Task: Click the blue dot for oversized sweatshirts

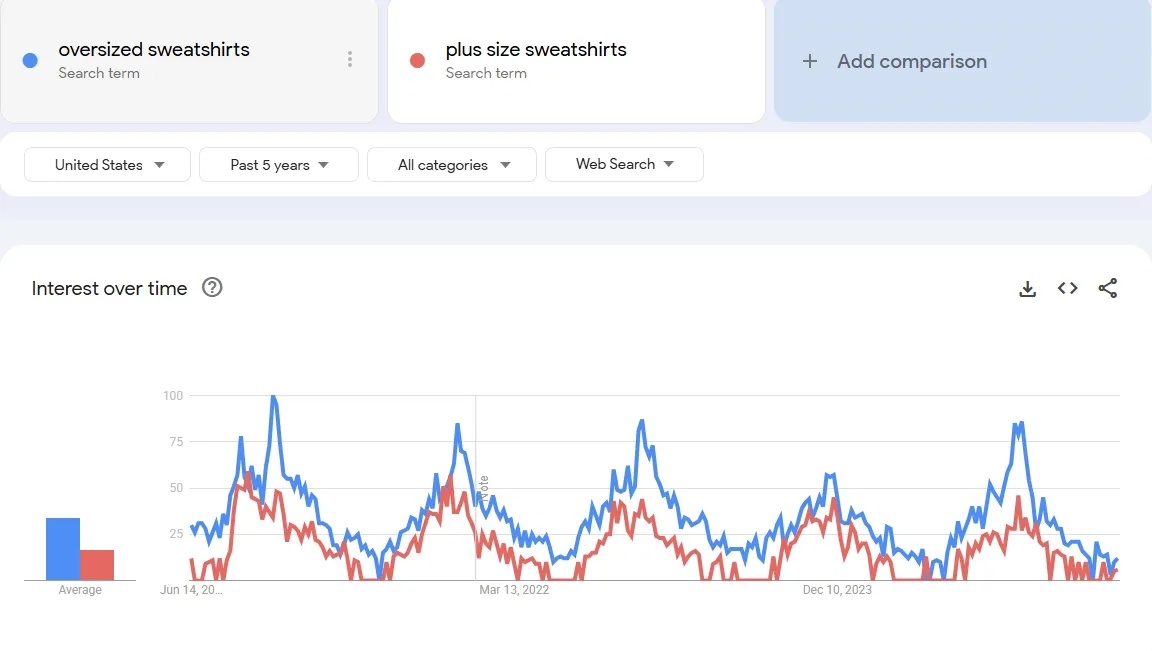Action: 30,61
